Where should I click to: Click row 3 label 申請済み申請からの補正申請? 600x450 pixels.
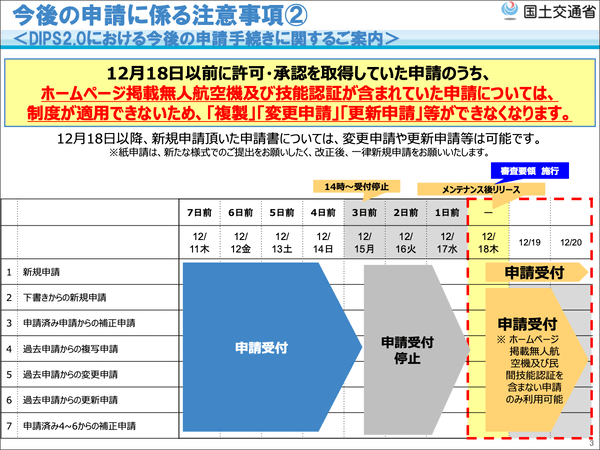pyautogui.click(x=79, y=323)
